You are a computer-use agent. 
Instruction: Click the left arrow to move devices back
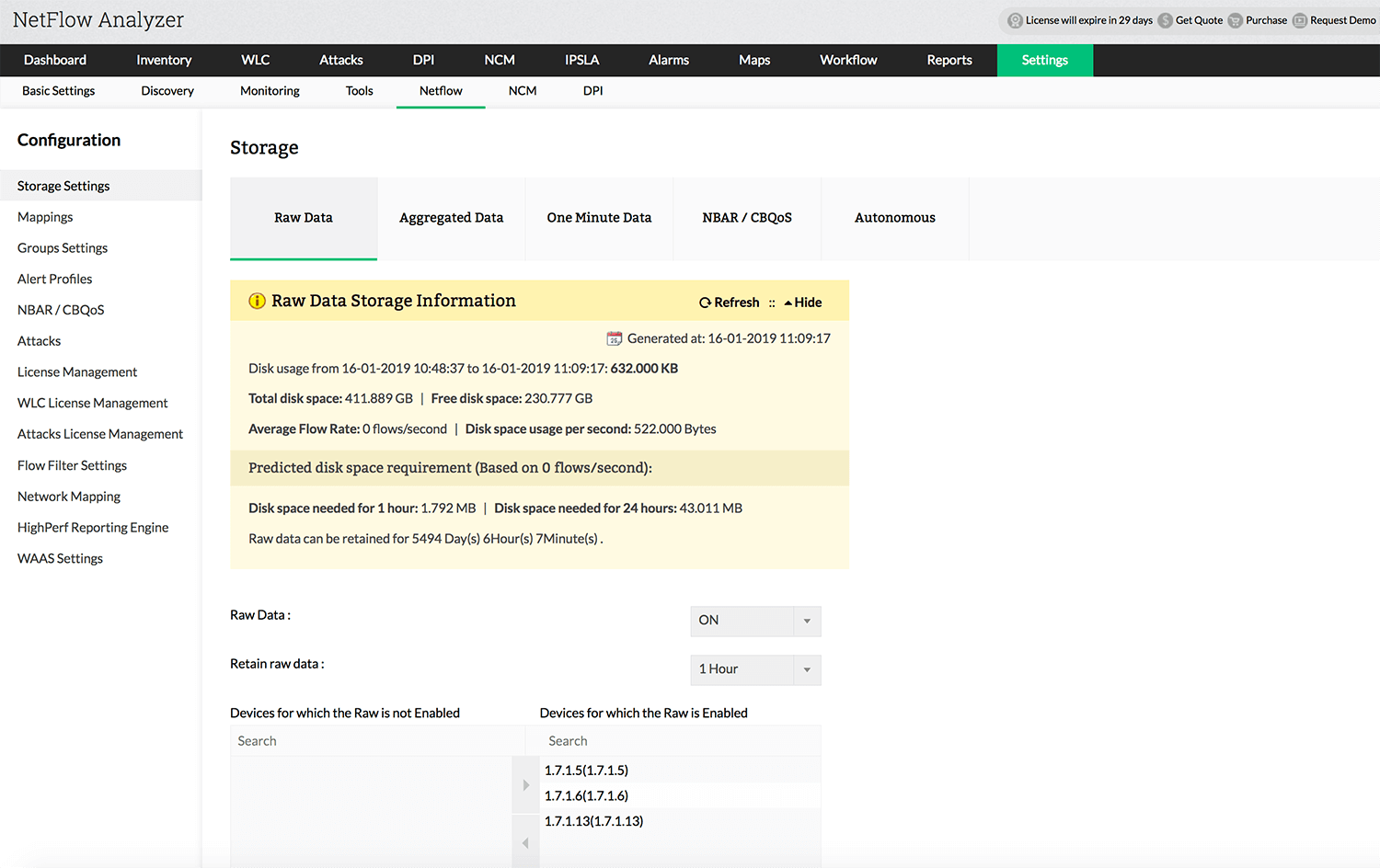(525, 842)
